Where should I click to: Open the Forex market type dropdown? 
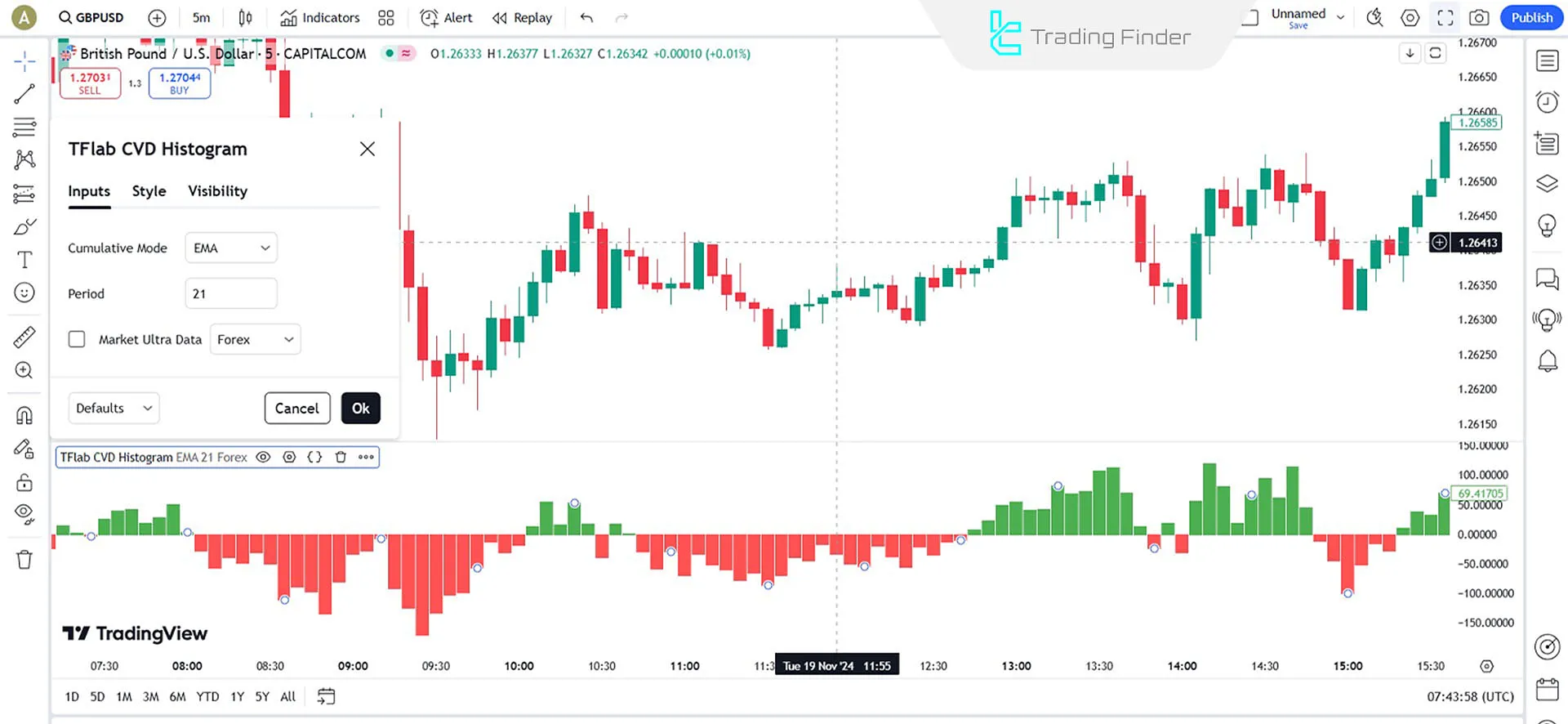[255, 340]
